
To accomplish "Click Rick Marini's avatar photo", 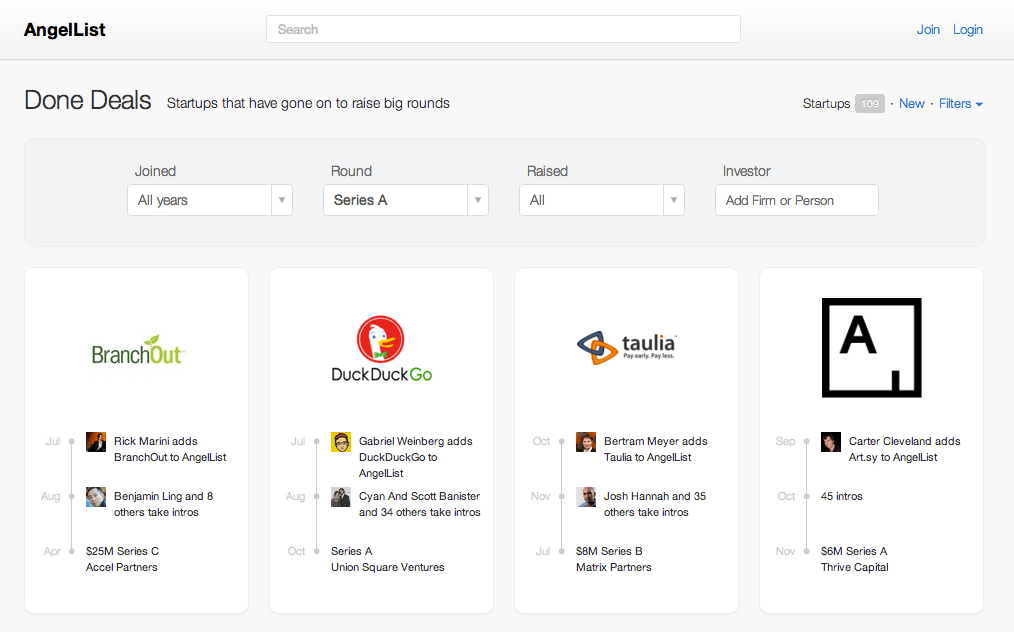I will [x=96, y=442].
